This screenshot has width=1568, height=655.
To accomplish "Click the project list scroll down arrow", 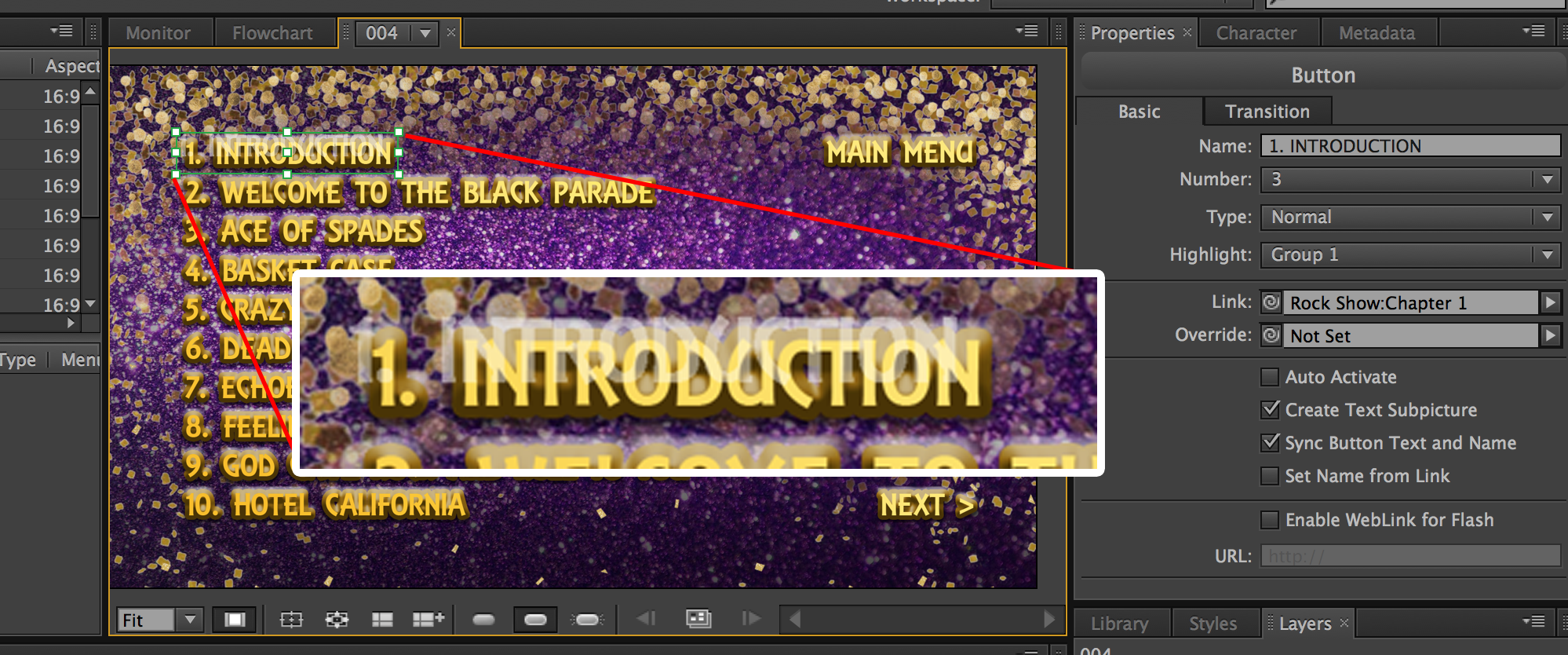I will tap(90, 303).
